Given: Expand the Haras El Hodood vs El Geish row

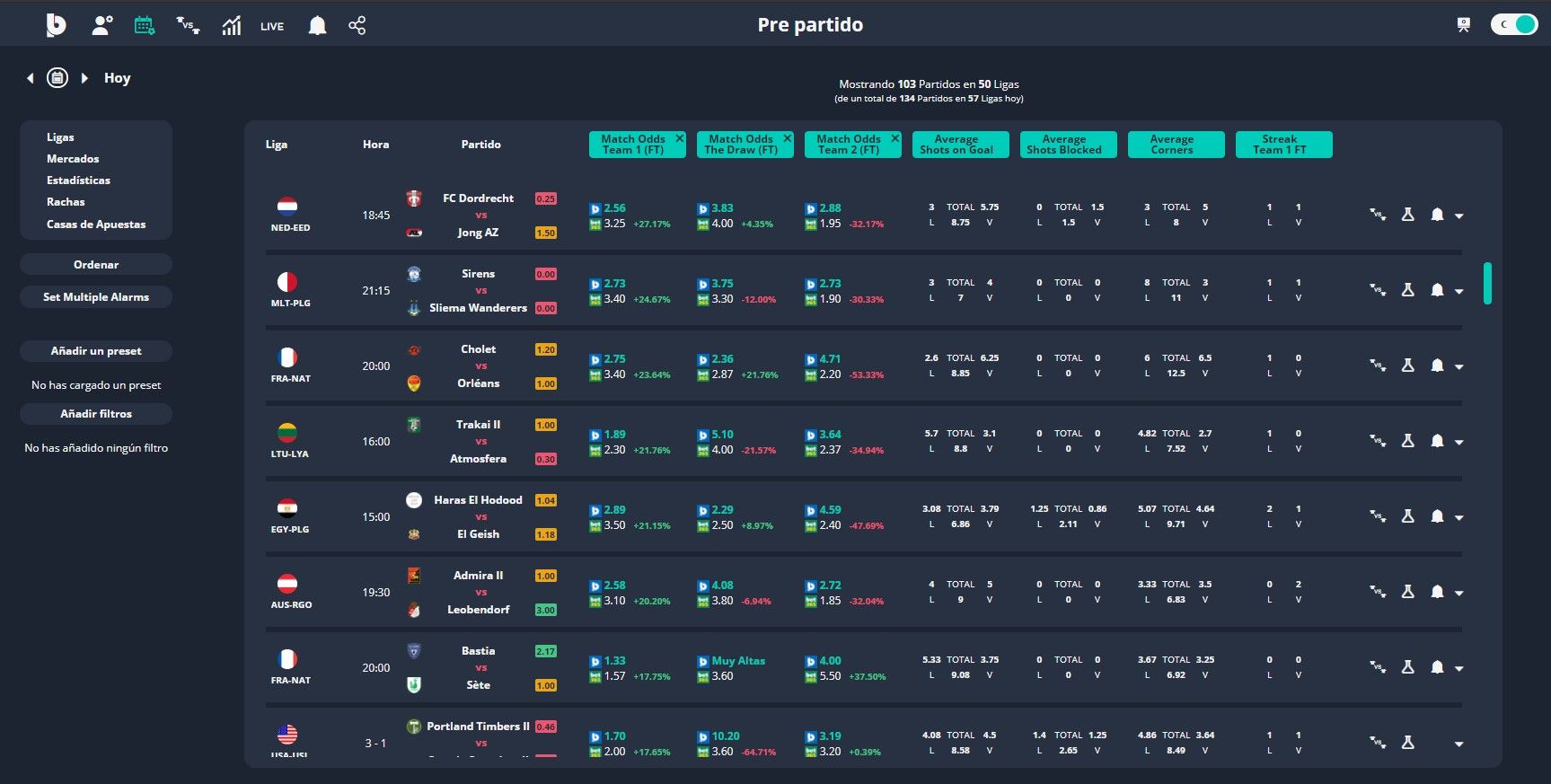Looking at the screenshot, I should click(x=1458, y=518).
